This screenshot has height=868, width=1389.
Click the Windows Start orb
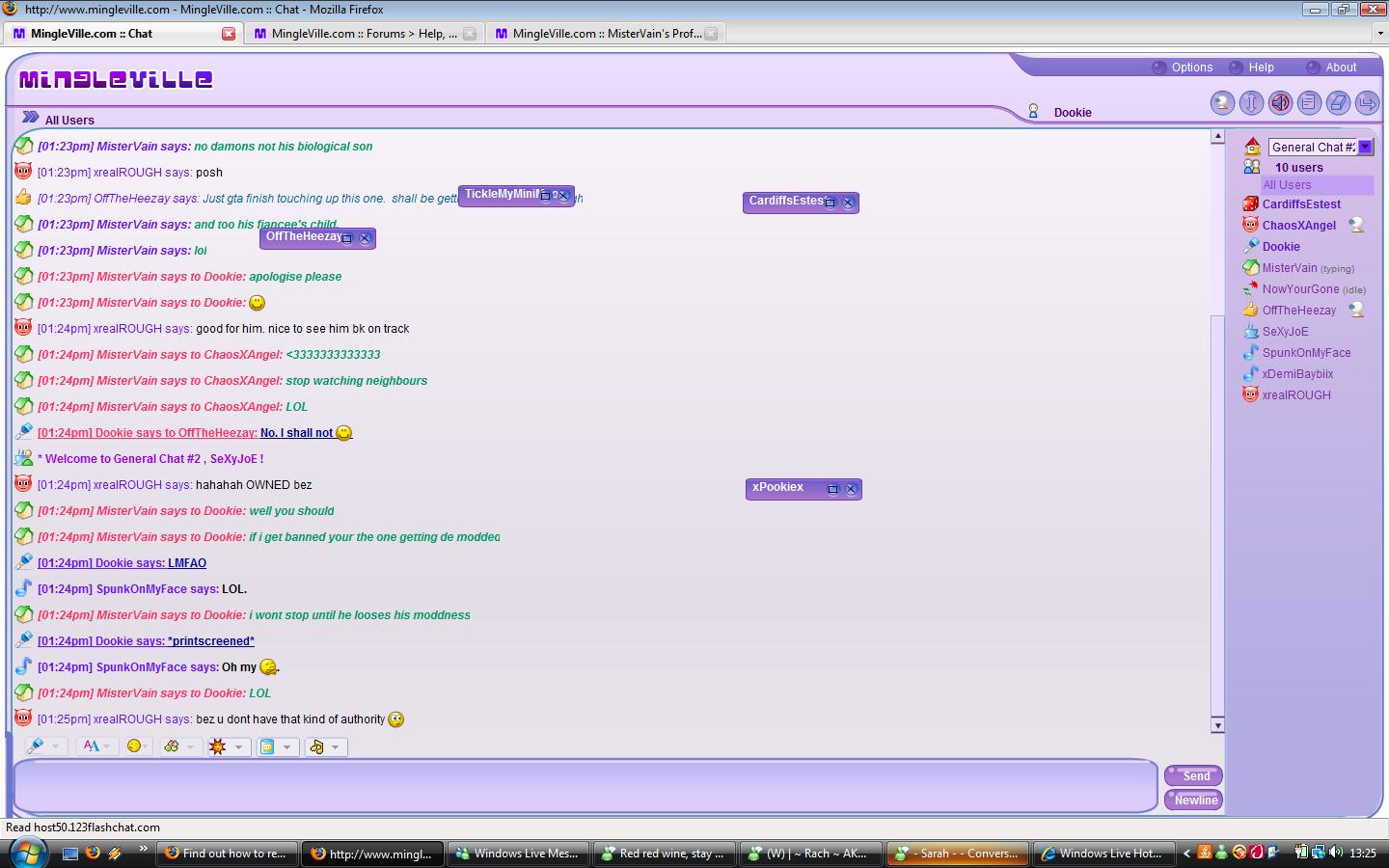coord(27,853)
